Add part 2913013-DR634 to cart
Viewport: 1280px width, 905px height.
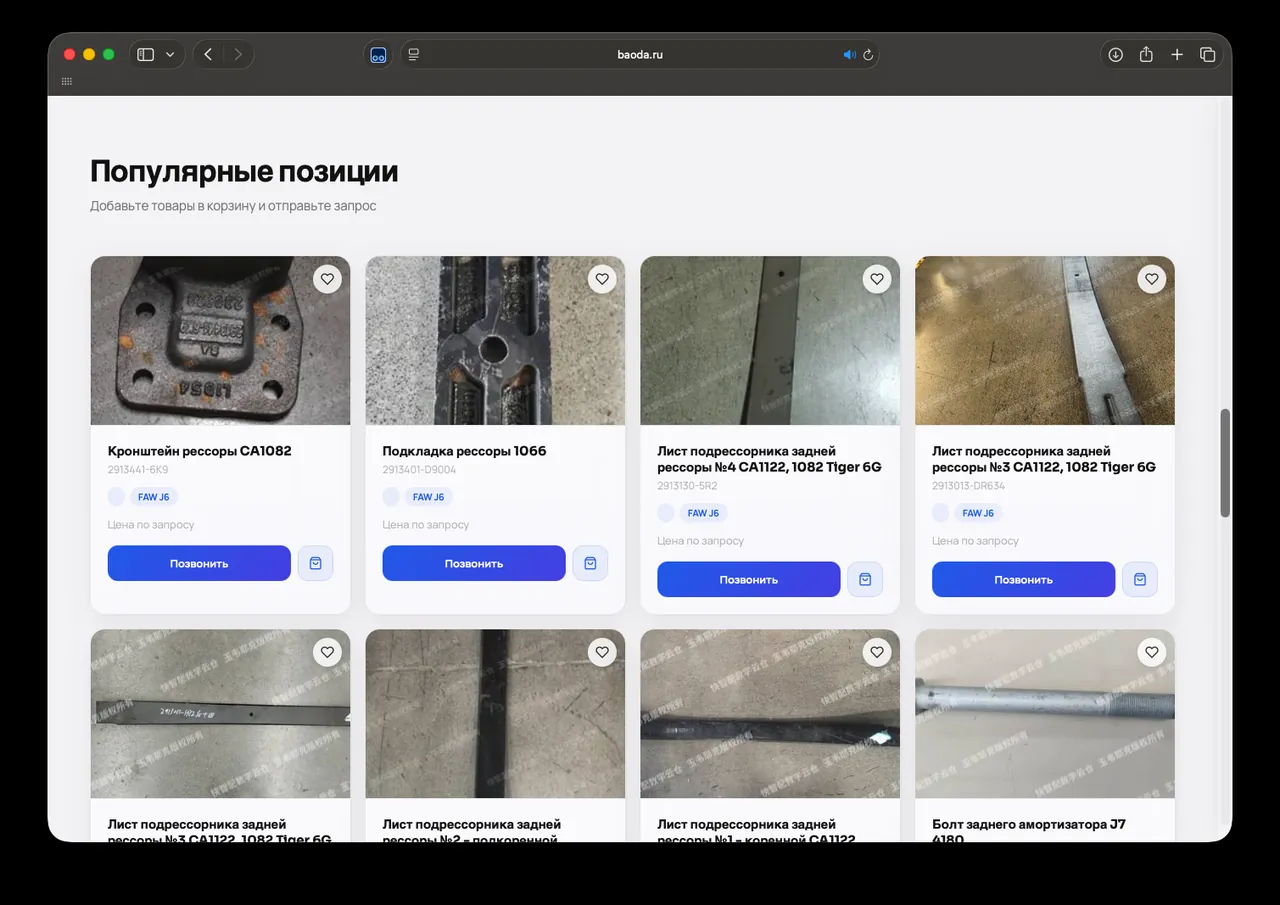(x=1140, y=579)
